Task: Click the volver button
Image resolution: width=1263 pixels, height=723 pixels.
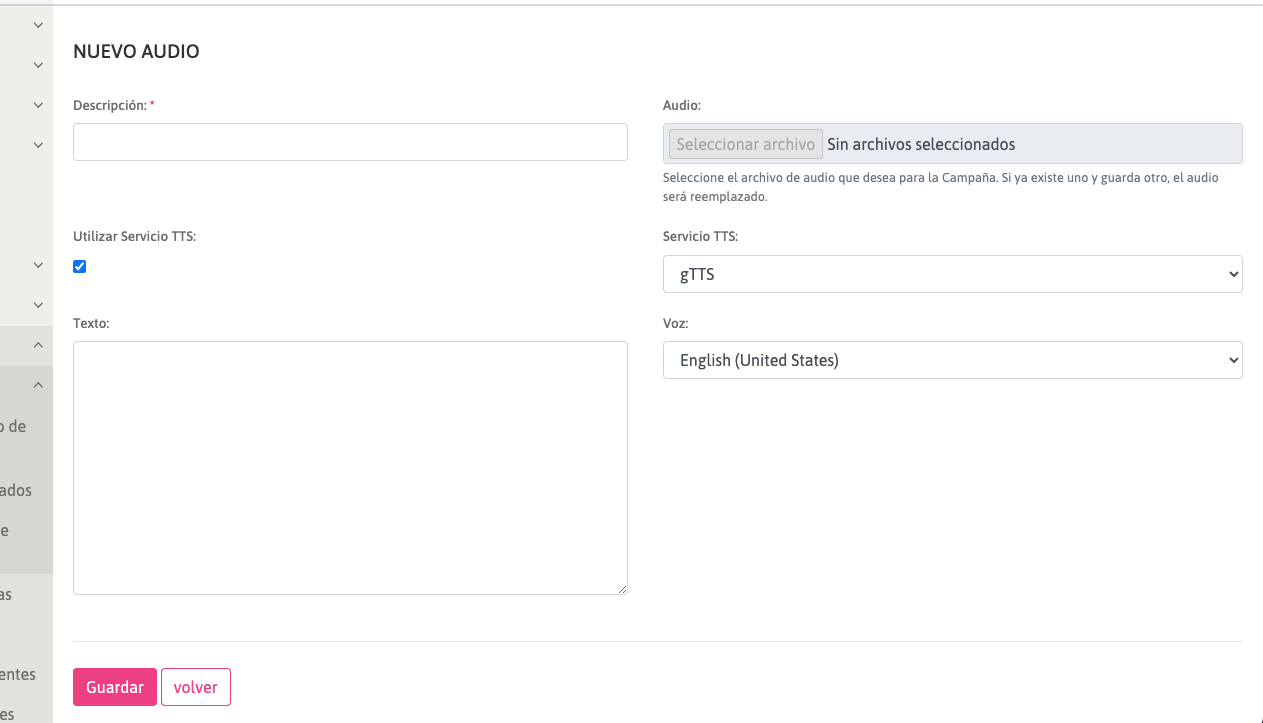Action: tap(196, 687)
